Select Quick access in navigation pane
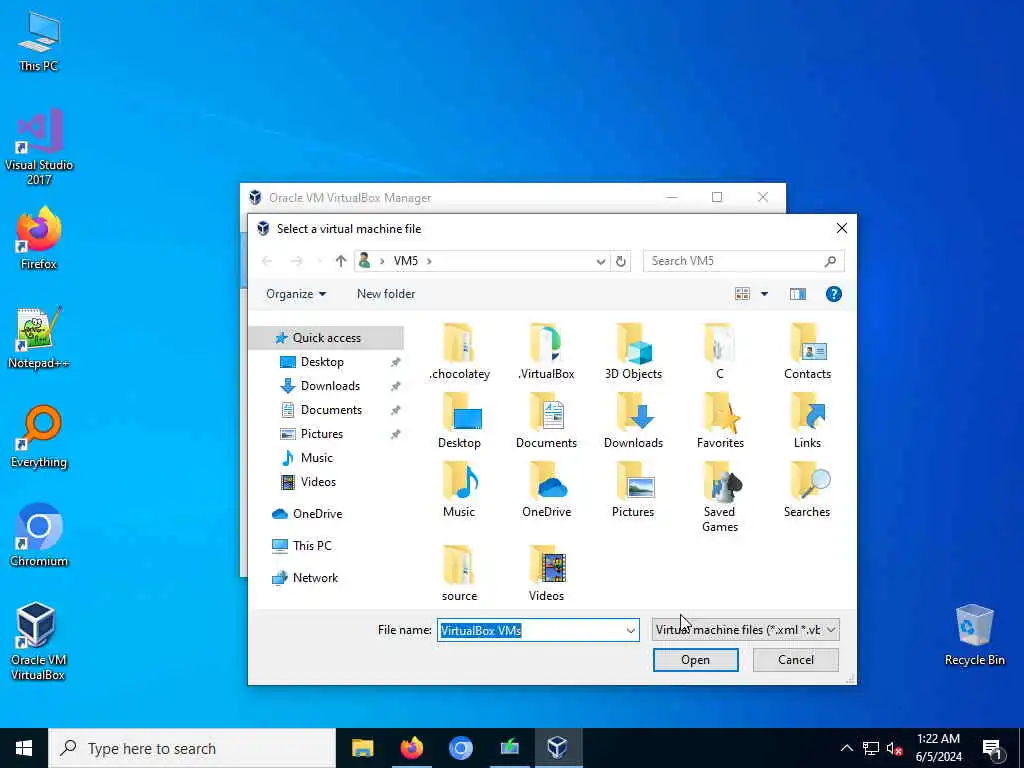This screenshot has height=768, width=1024. [x=326, y=338]
